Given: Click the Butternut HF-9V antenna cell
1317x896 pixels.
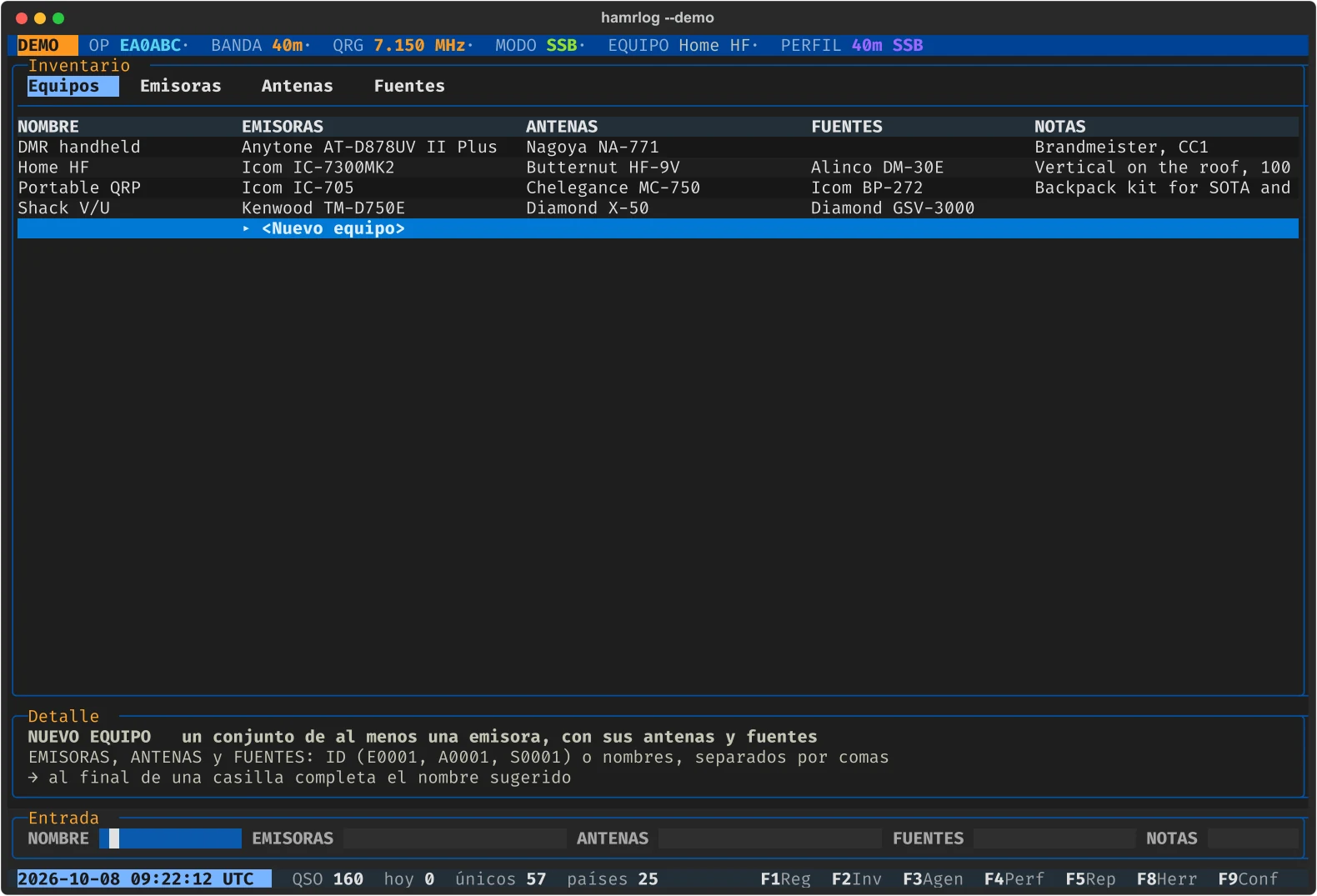Looking at the screenshot, I should click(603, 168).
